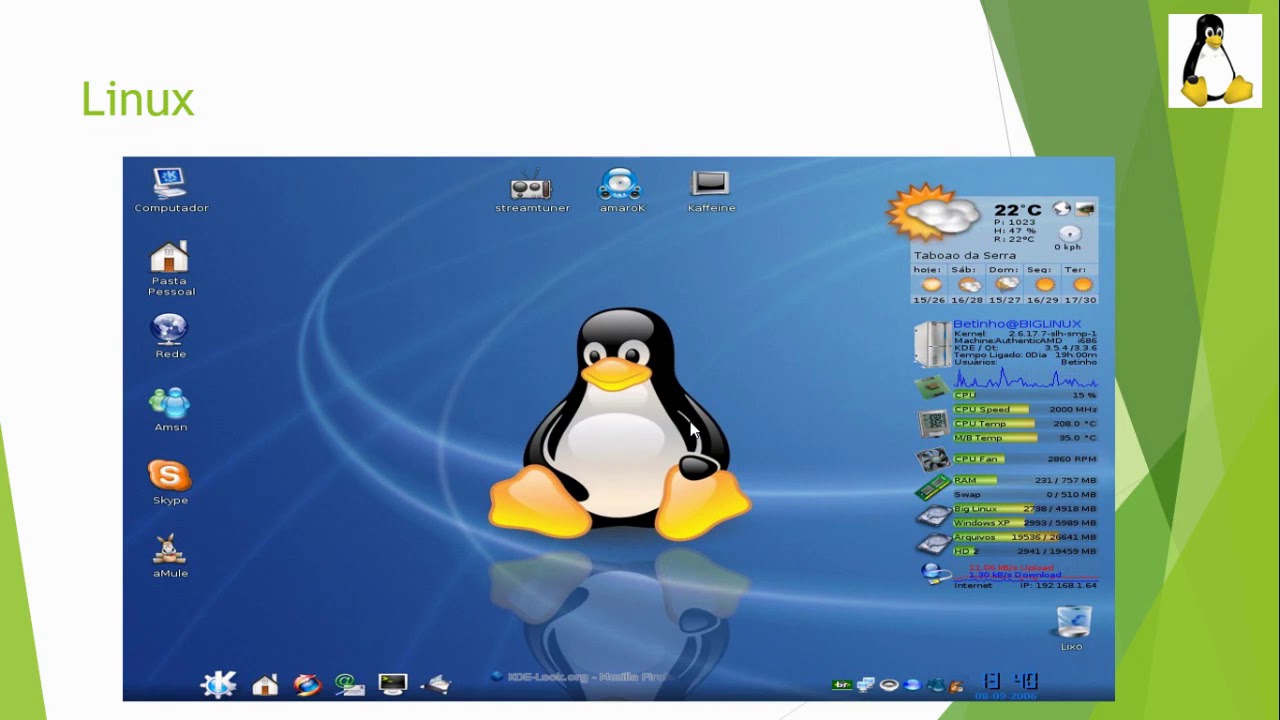Image resolution: width=1280 pixels, height=720 pixels.
Task: Select the Dom forecast day
Action: (1004, 285)
